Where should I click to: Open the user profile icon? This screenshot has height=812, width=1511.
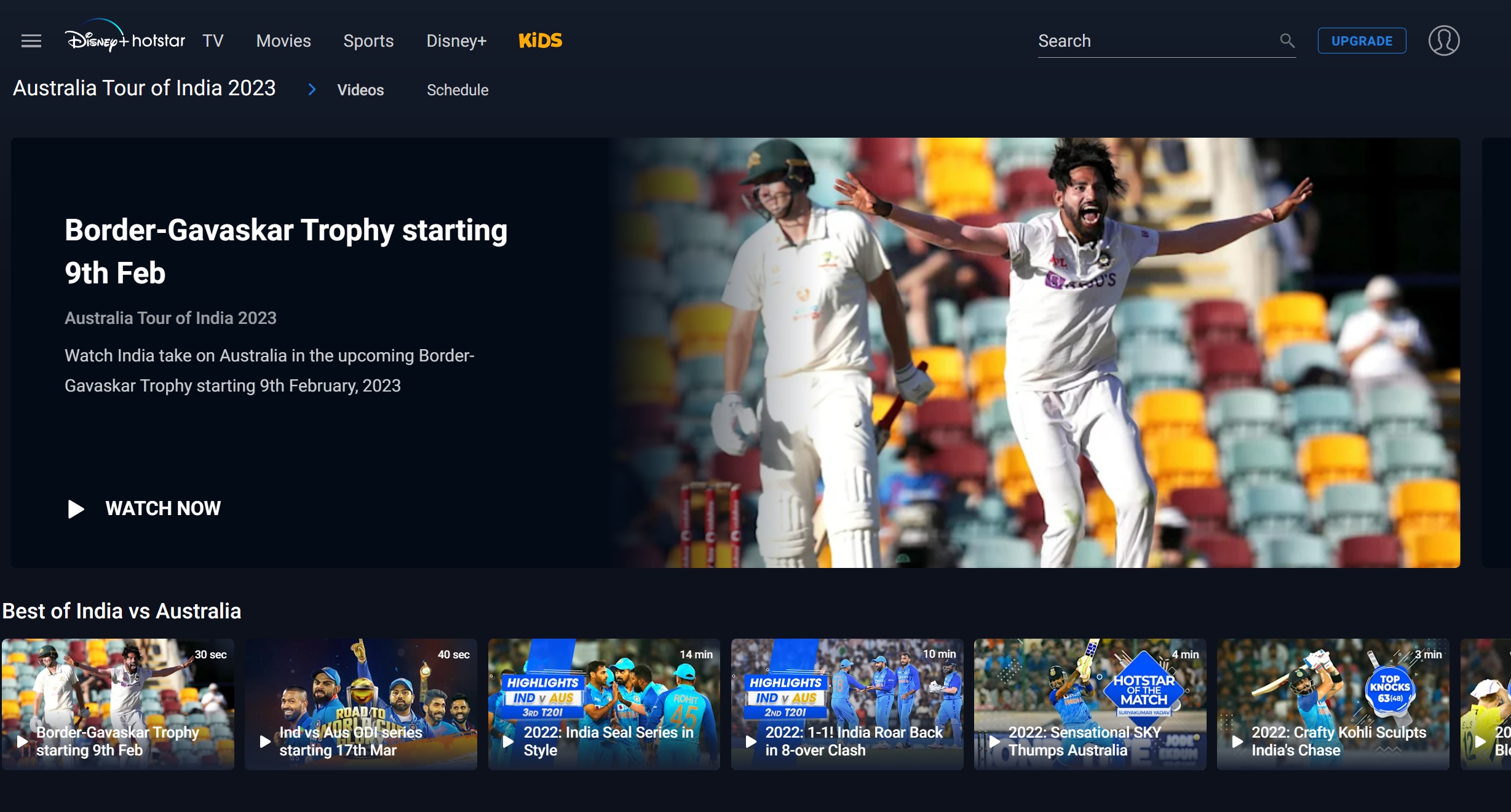point(1445,41)
